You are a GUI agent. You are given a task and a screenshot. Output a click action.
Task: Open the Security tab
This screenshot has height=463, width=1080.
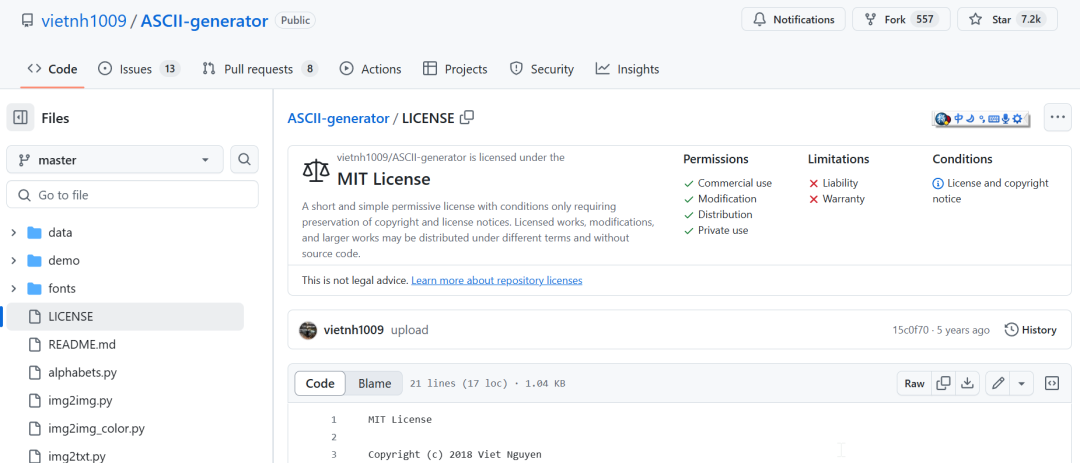(x=541, y=69)
